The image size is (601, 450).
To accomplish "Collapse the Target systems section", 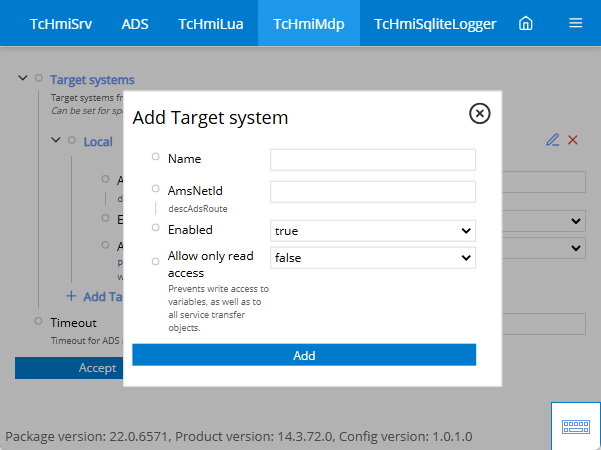I will tap(23, 78).
